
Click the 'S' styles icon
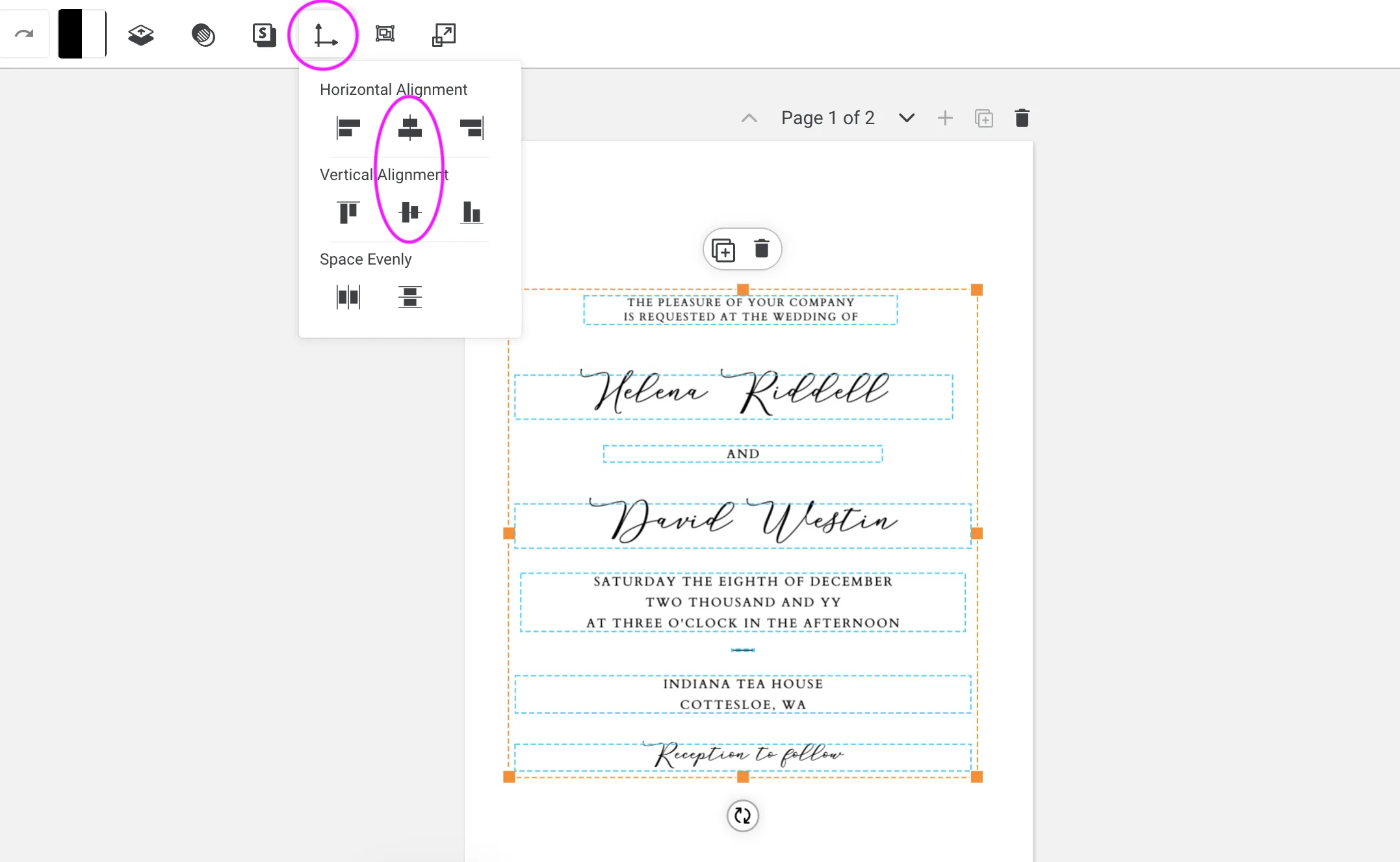264,34
